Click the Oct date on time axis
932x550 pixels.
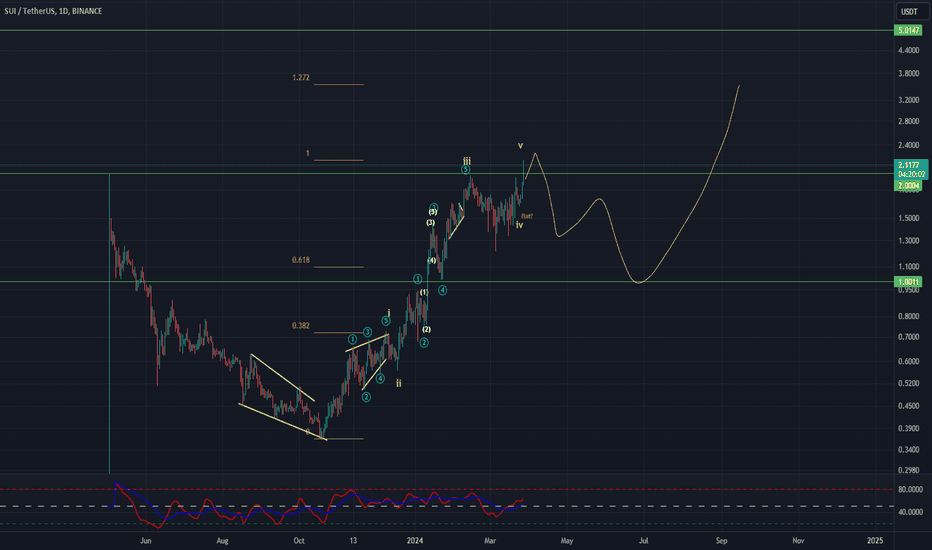point(299,540)
